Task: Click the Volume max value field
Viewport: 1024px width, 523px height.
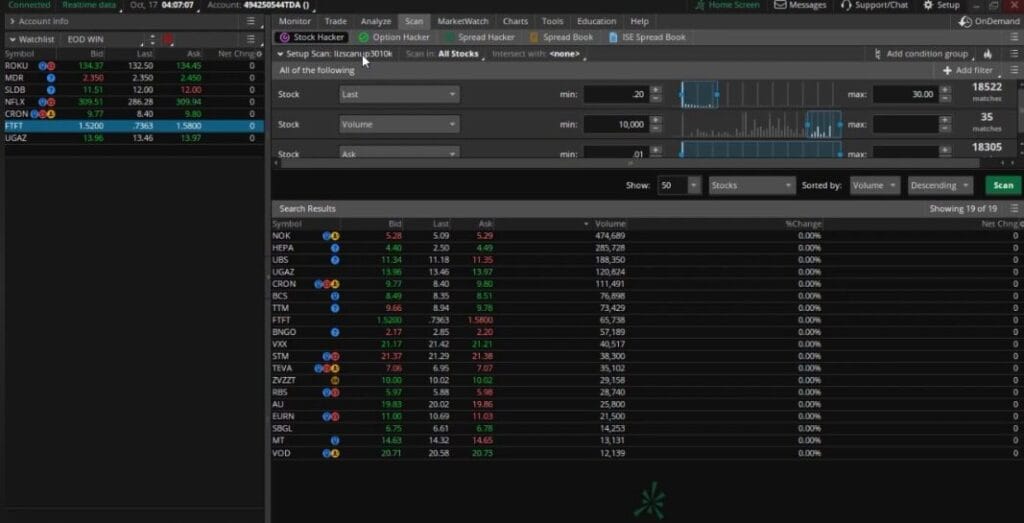Action: (905, 124)
